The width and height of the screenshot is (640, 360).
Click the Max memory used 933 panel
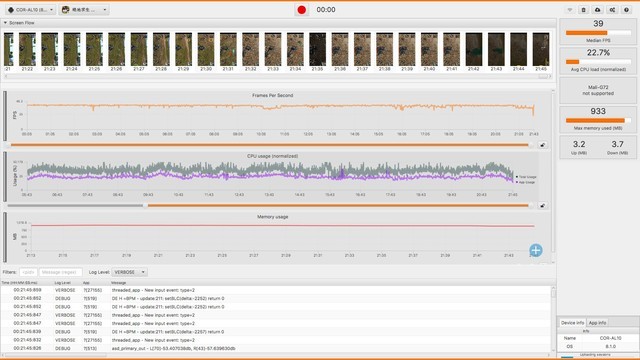tap(598, 119)
